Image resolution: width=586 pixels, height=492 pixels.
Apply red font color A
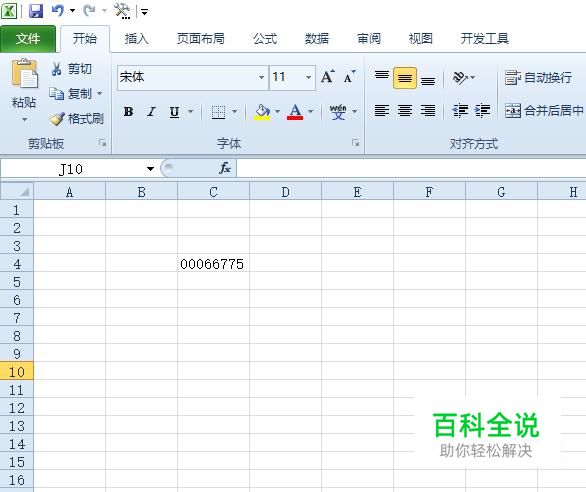295,112
